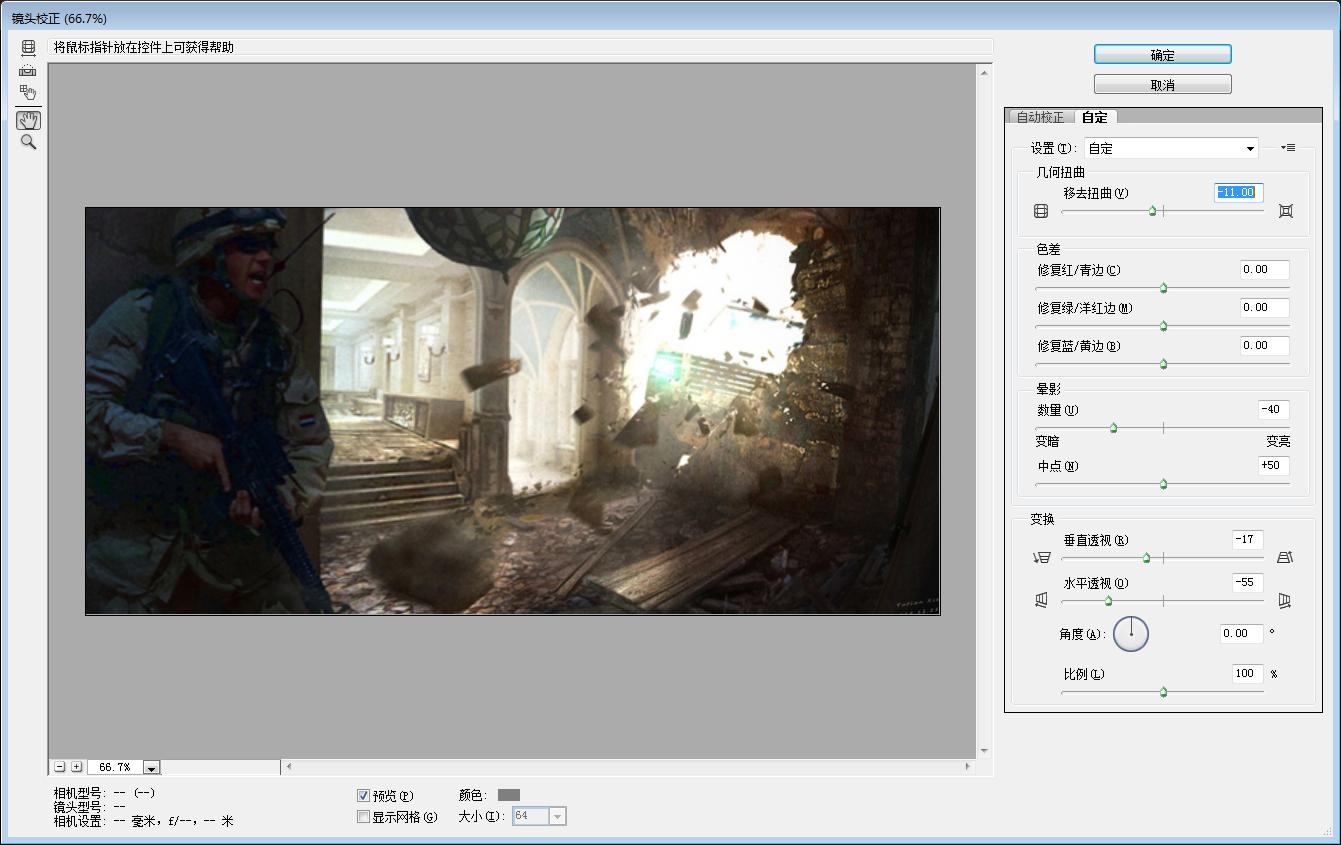This screenshot has width=1341, height=845.
Task: Click left icon of 垂直透视 slider
Action: pyautogui.click(x=1042, y=558)
